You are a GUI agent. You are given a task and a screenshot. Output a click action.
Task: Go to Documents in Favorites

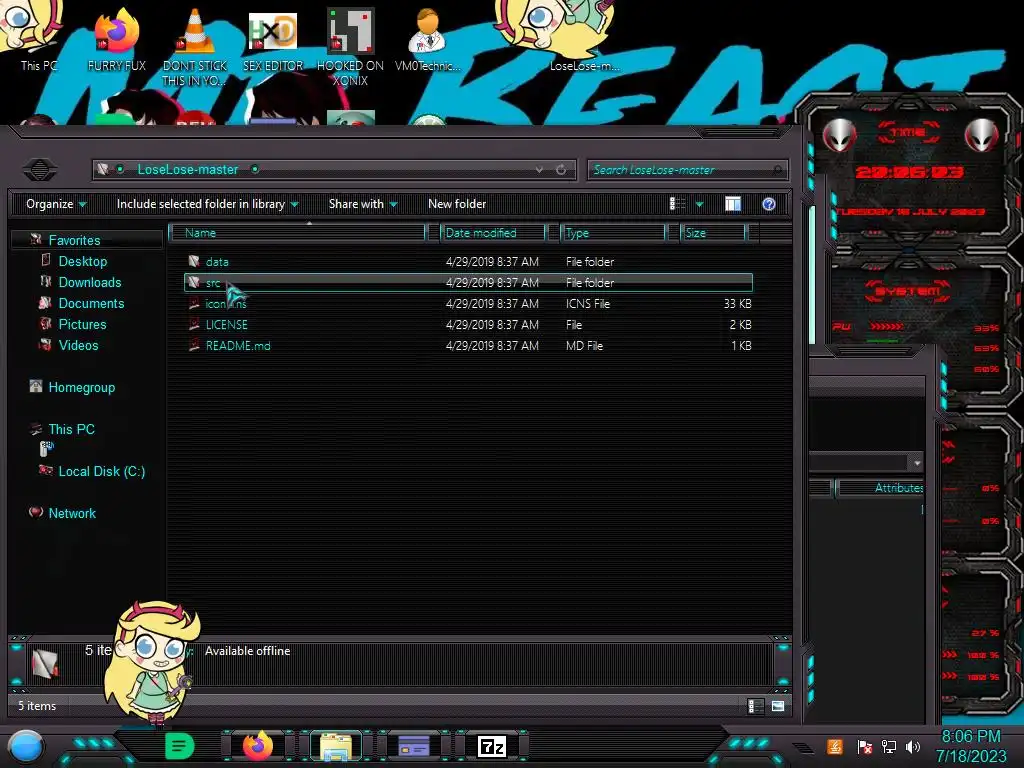click(91, 303)
